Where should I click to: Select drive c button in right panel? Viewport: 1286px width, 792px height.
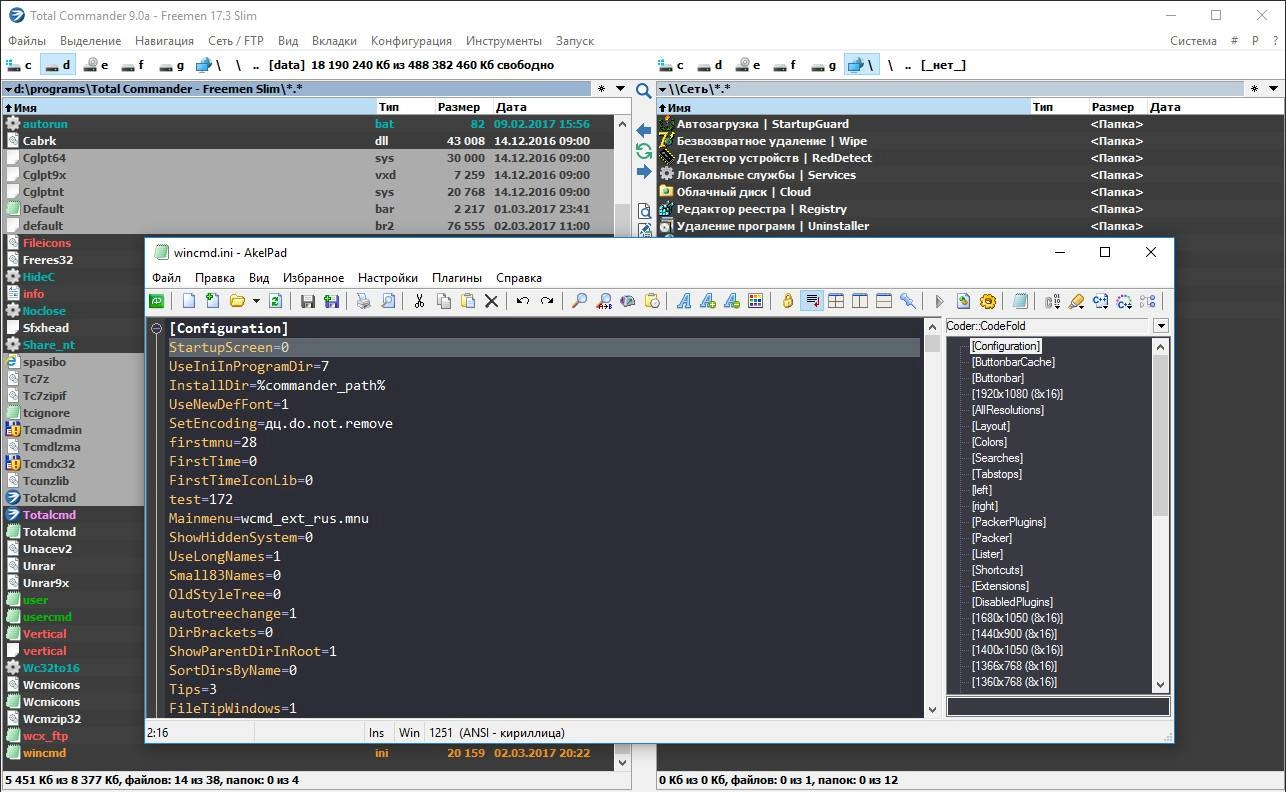tap(672, 65)
